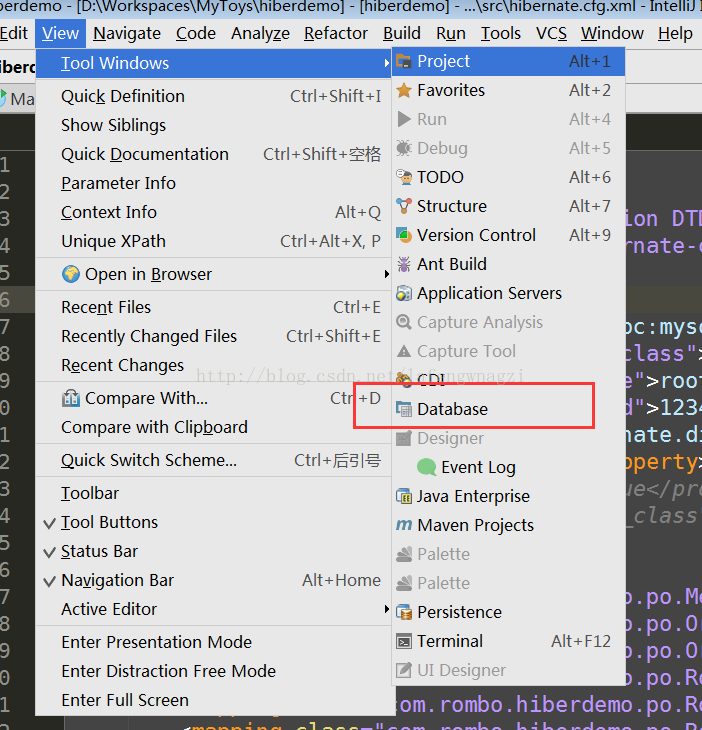Expand the Active Editor submenu arrow
Image resolution: width=702 pixels, height=730 pixels.
386,609
